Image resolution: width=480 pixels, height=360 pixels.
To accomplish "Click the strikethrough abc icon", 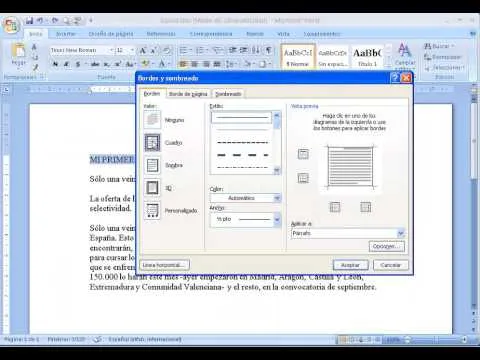I will [95, 64].
